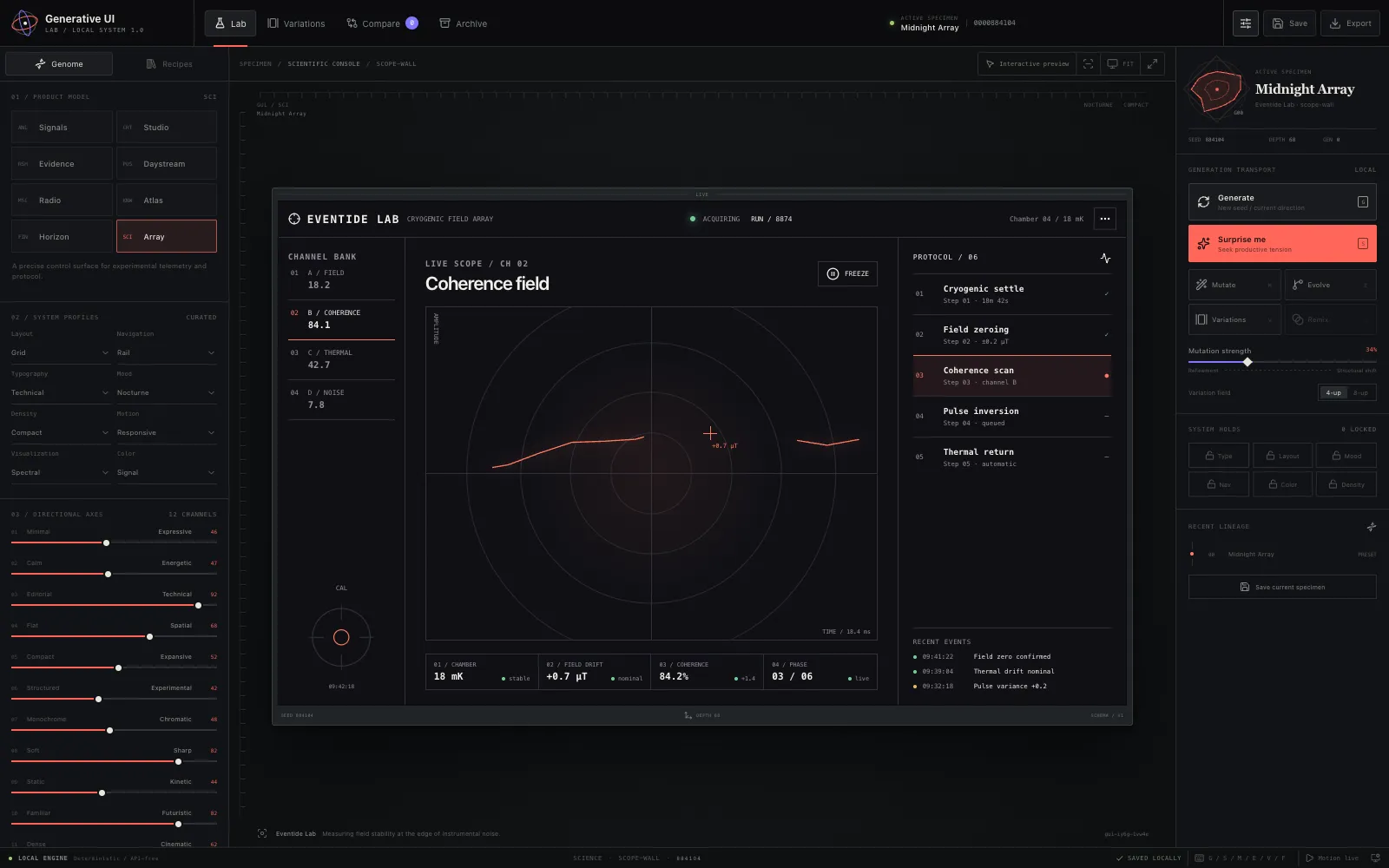Viewport: 1389px width, 868px height.
Task: Toggle the Color system hold lock
Action: click(1282, 484)
